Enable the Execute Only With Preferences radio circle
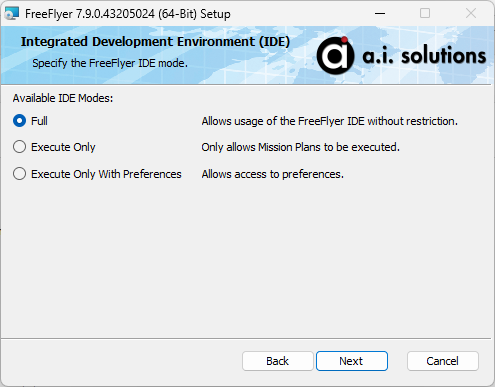This screenshot has width=495, height=387. 19,174
